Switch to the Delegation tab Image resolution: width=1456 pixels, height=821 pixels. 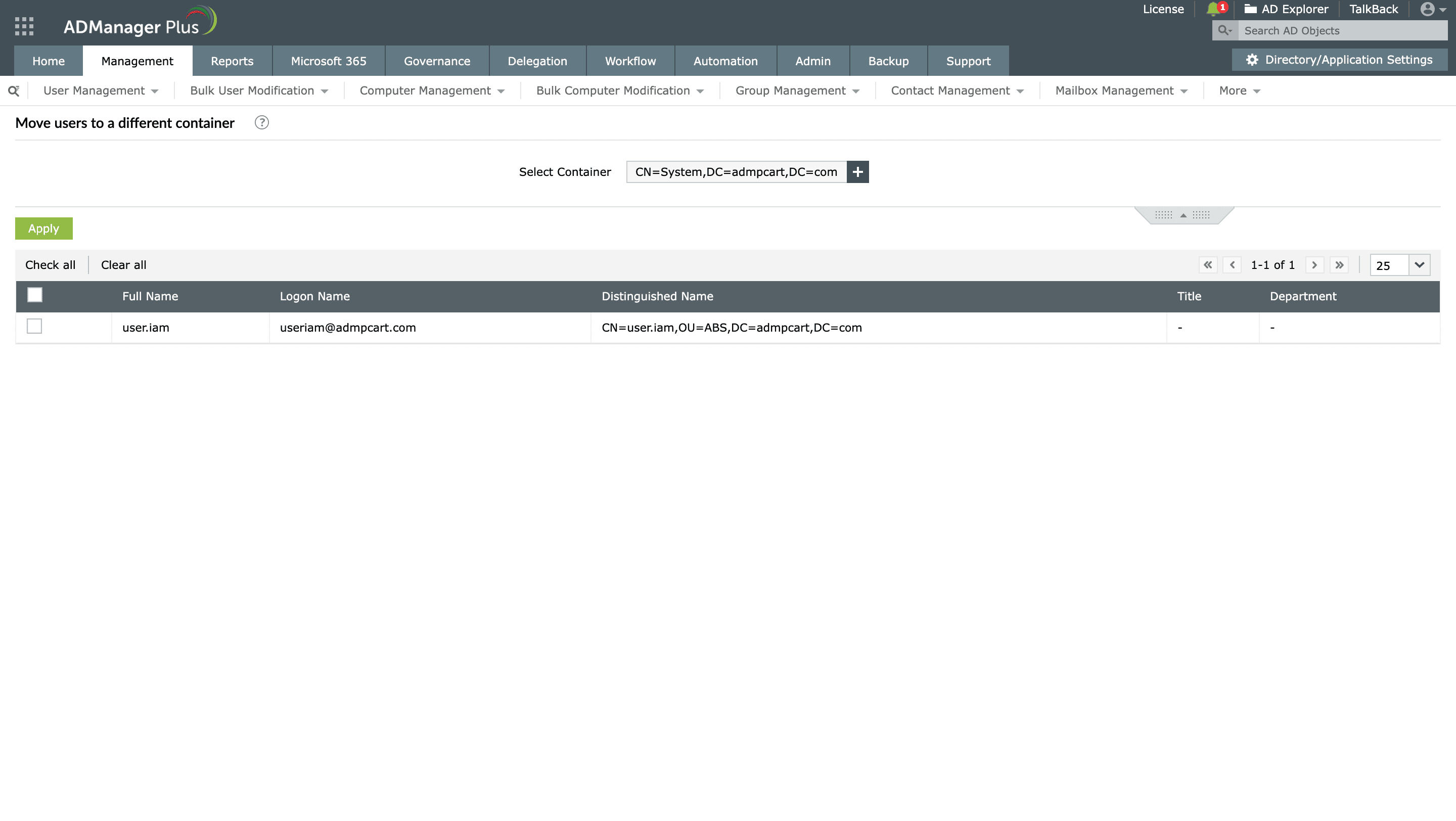(x=537, y=61)
